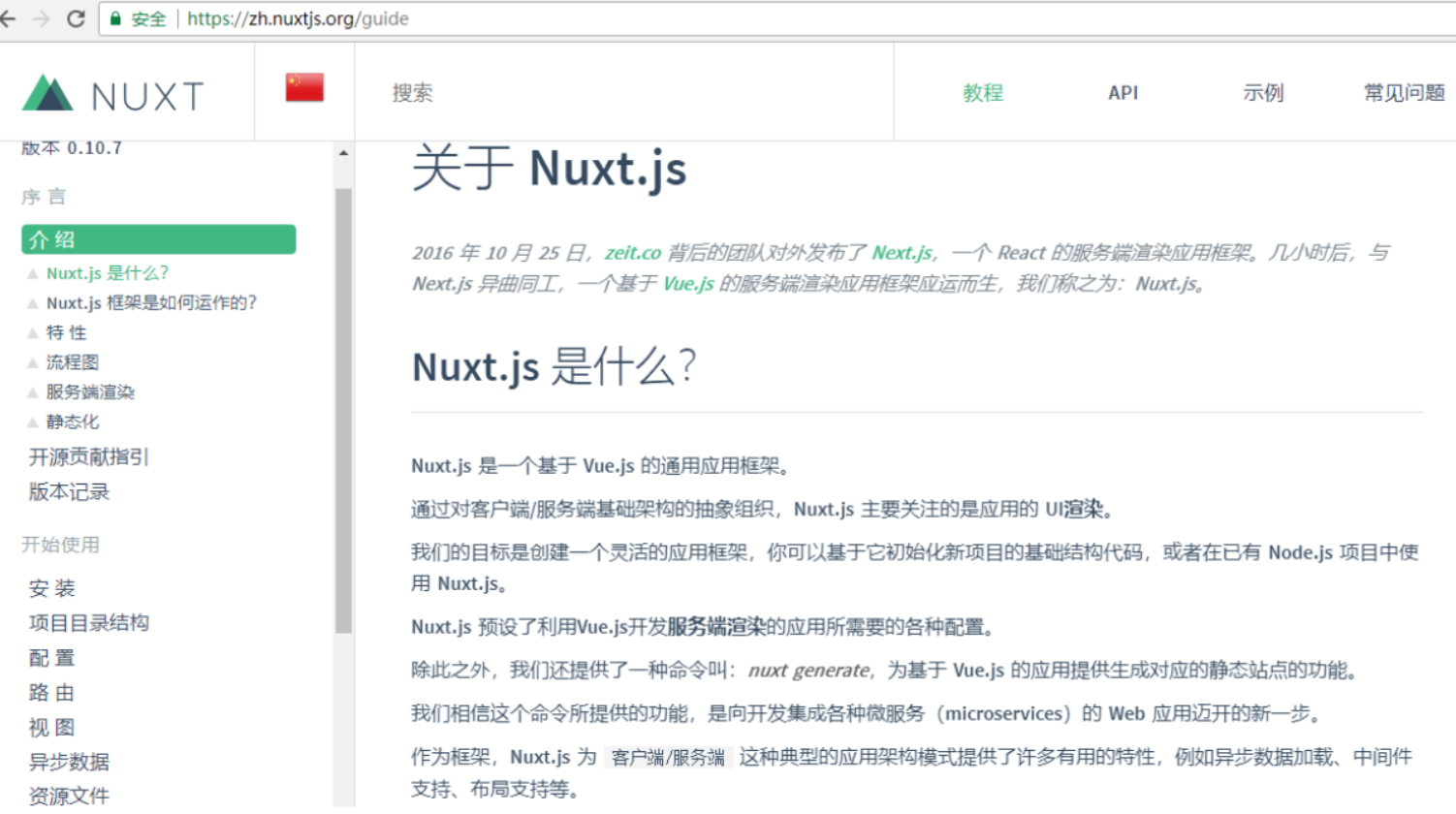Follow the Vue.js link in intro
The image size is (1456, 814).
(688, 284)
